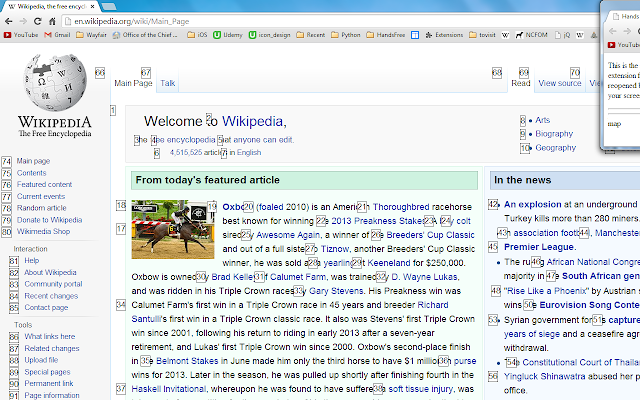Open Office of the Chief bookmark
Image resolution: width=640 pixels, height=400 pixels.
(x=145, y=35)
